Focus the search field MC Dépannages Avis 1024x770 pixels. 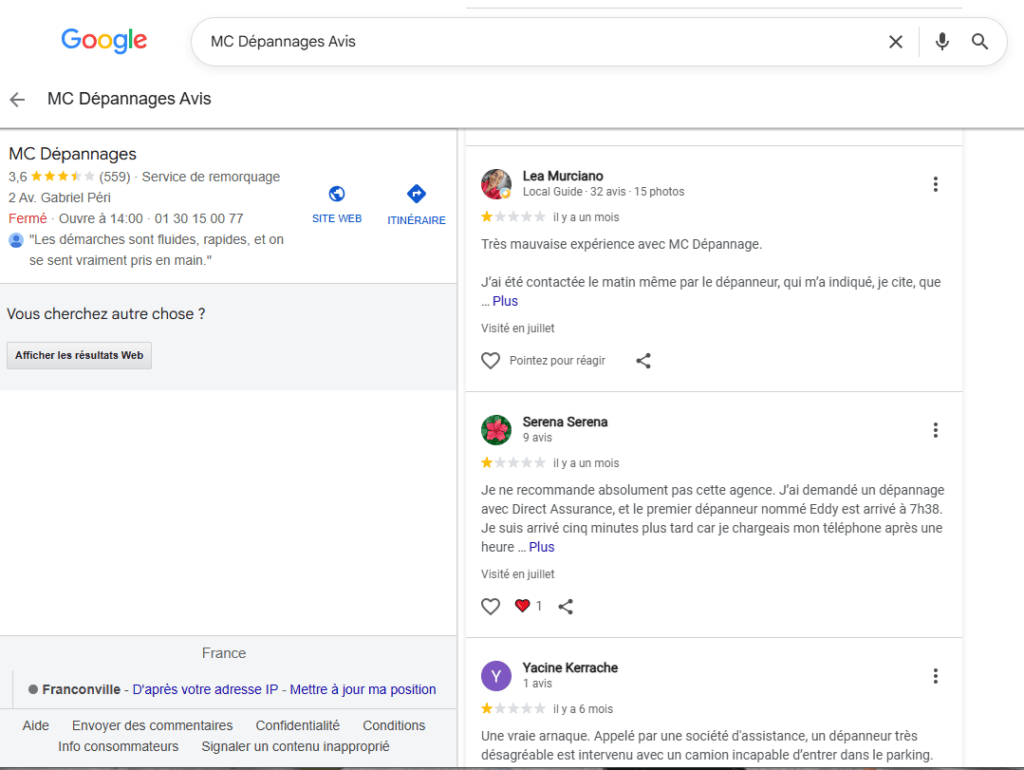coord(542,42)
